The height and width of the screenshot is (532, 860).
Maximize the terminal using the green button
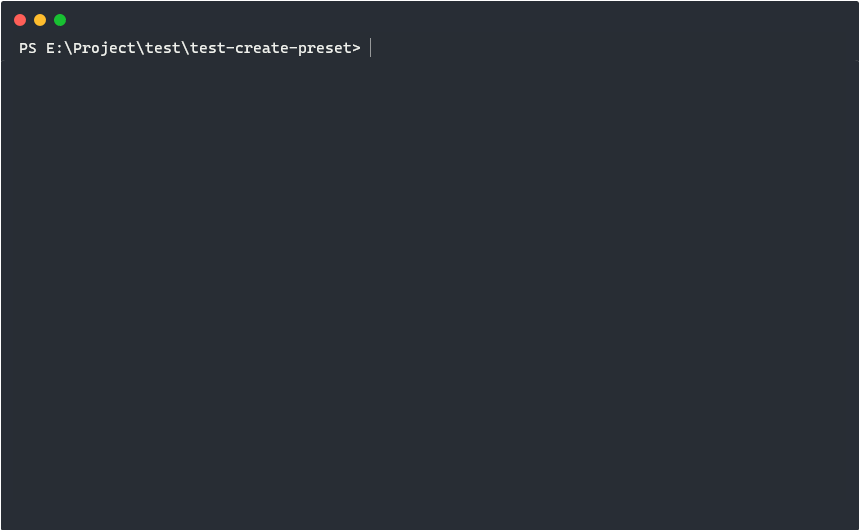coord(60,20)
